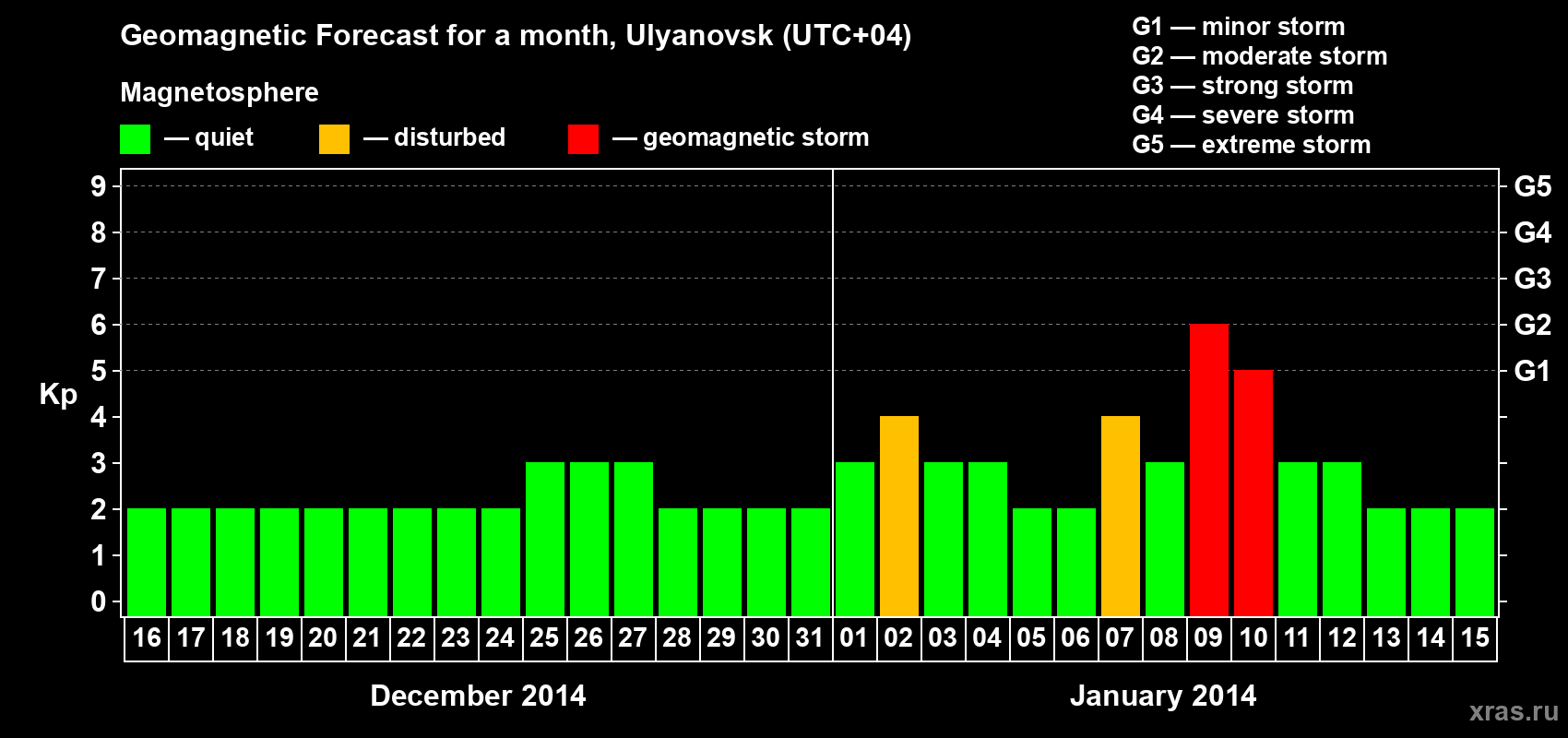The height and width of the screenshot is (738, 1568).
Task: Click the 'December 2014' month label
Action: pos(478,696)
